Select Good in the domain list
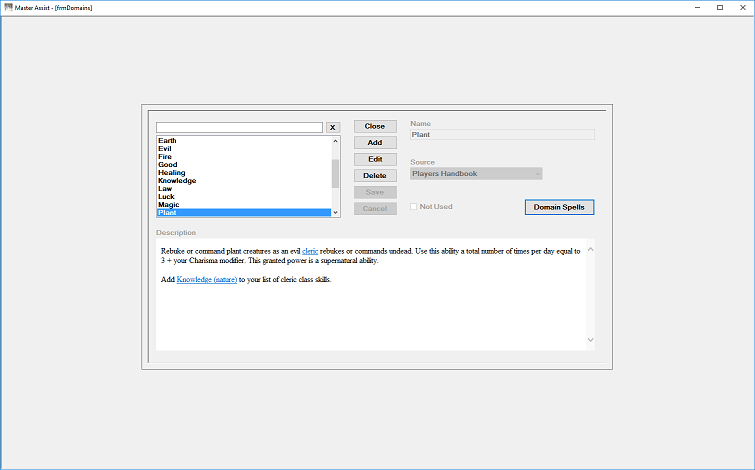The height and width of the screenshot is (470, 755). [244, 165]
